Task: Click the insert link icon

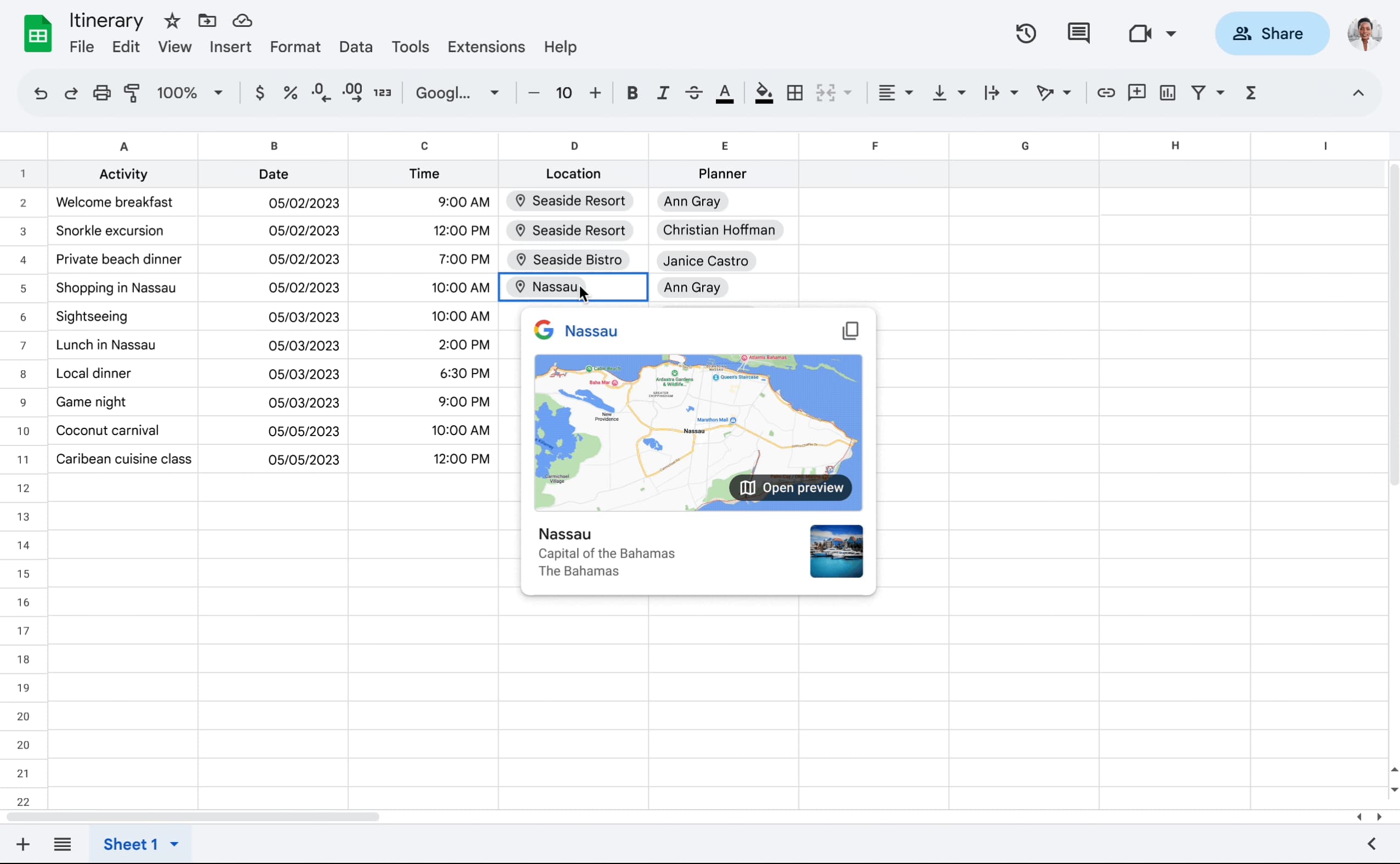Action: [1105, 93]
